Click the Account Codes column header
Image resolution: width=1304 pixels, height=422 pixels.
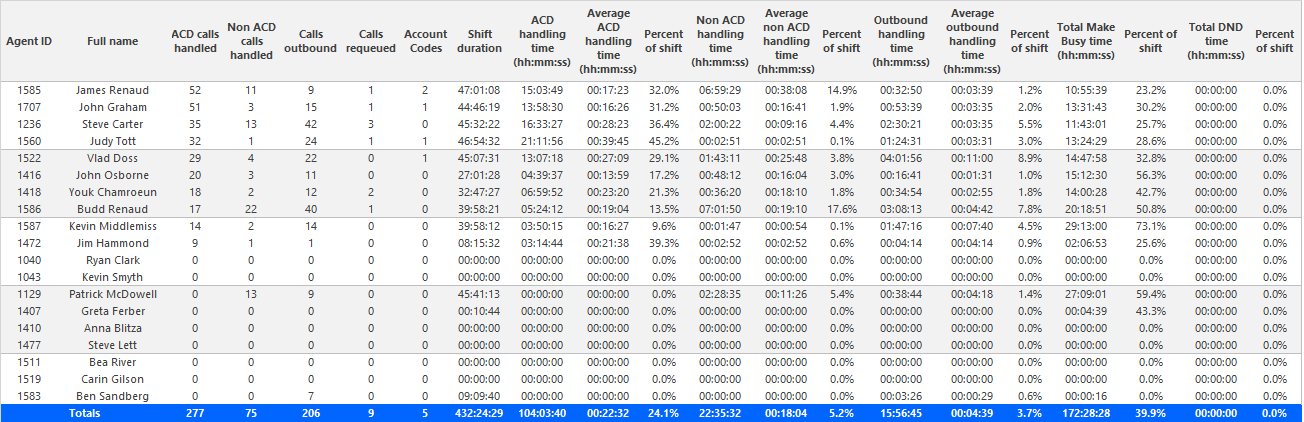[x=425, y=41]
